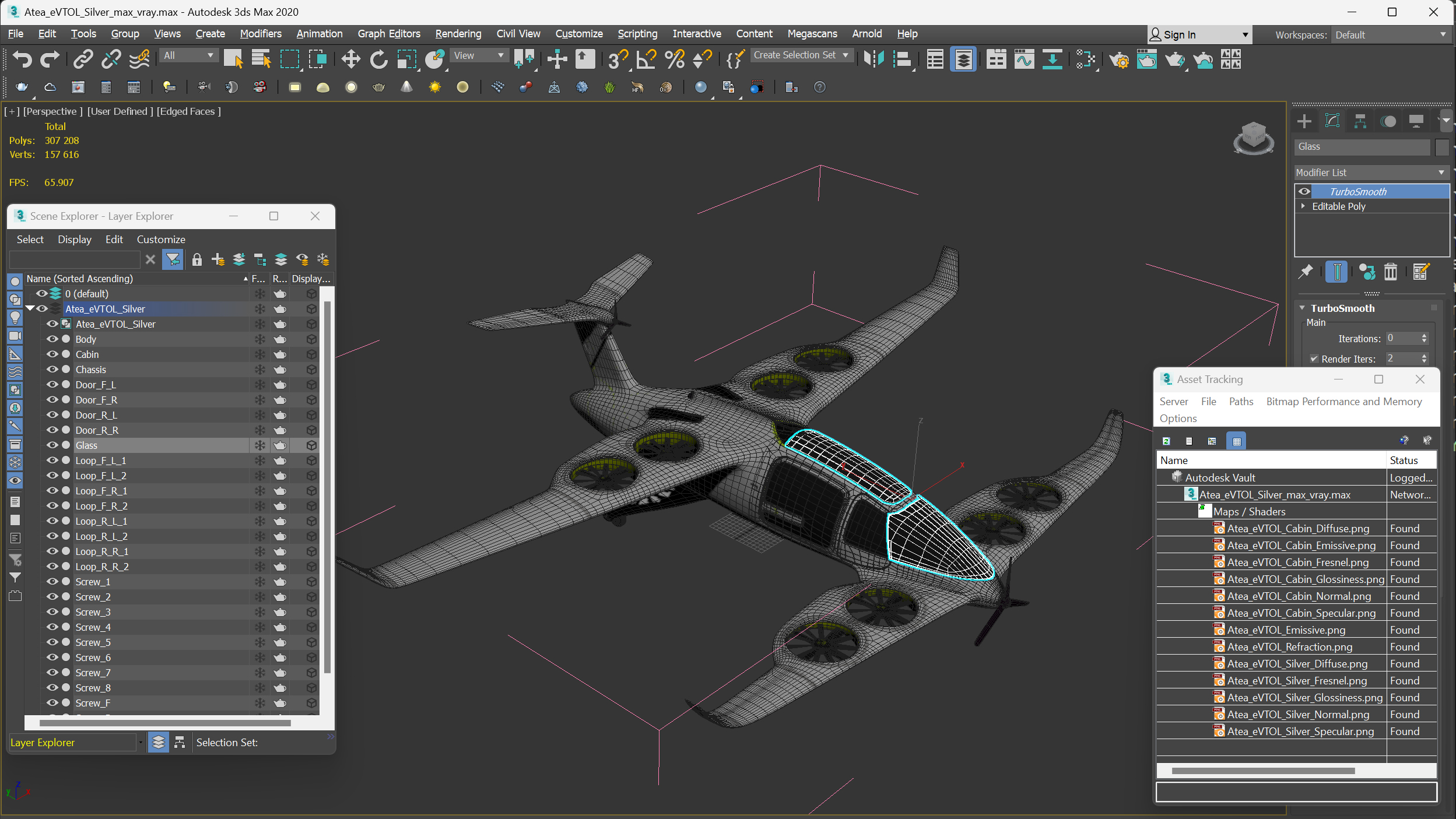Open Customize menu in Scene Explorer
This screenshot has height=819, width=1456.
click(x=161, y=239)
